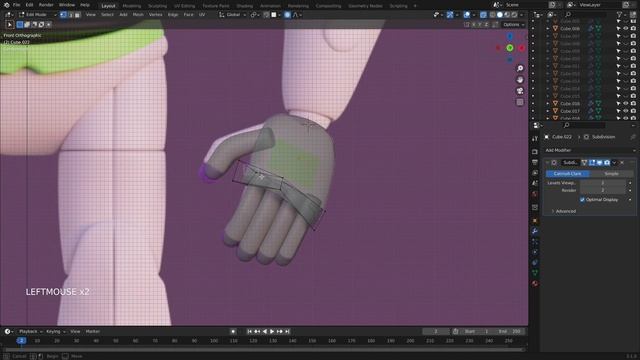The width and height of the screenshot is (640, 360).
Task: Switch to rendered viewport shading
Action: pyautogui.click(x=514, y=15)
